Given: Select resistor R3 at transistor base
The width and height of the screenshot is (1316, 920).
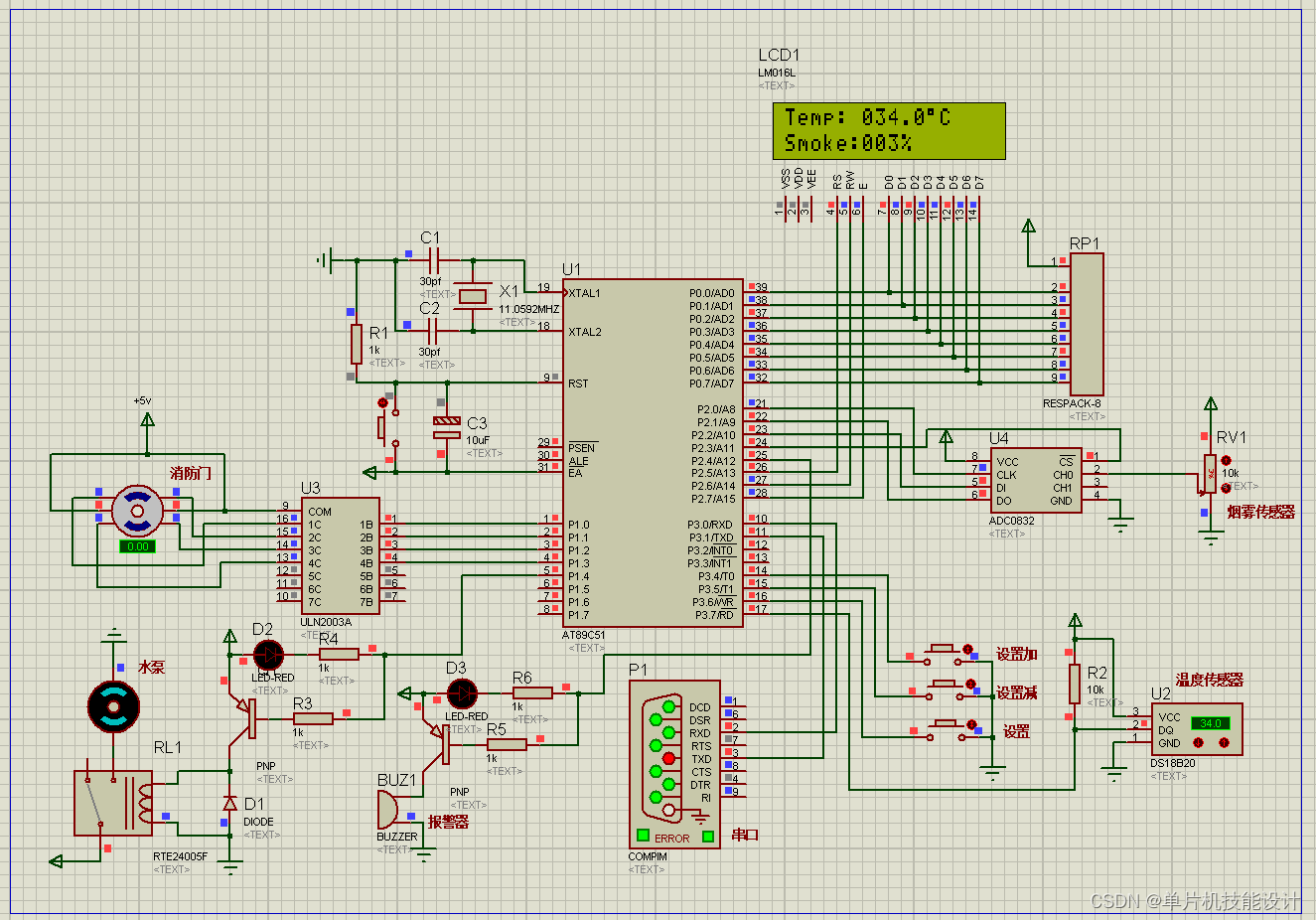Looking at the screenshot, I should coord(313,718).
